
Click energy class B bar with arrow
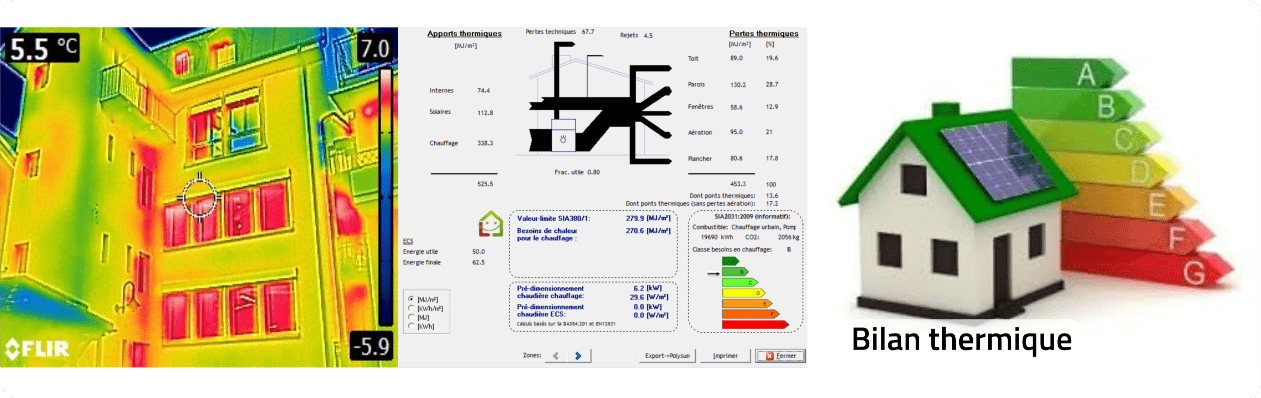[736, 271]
